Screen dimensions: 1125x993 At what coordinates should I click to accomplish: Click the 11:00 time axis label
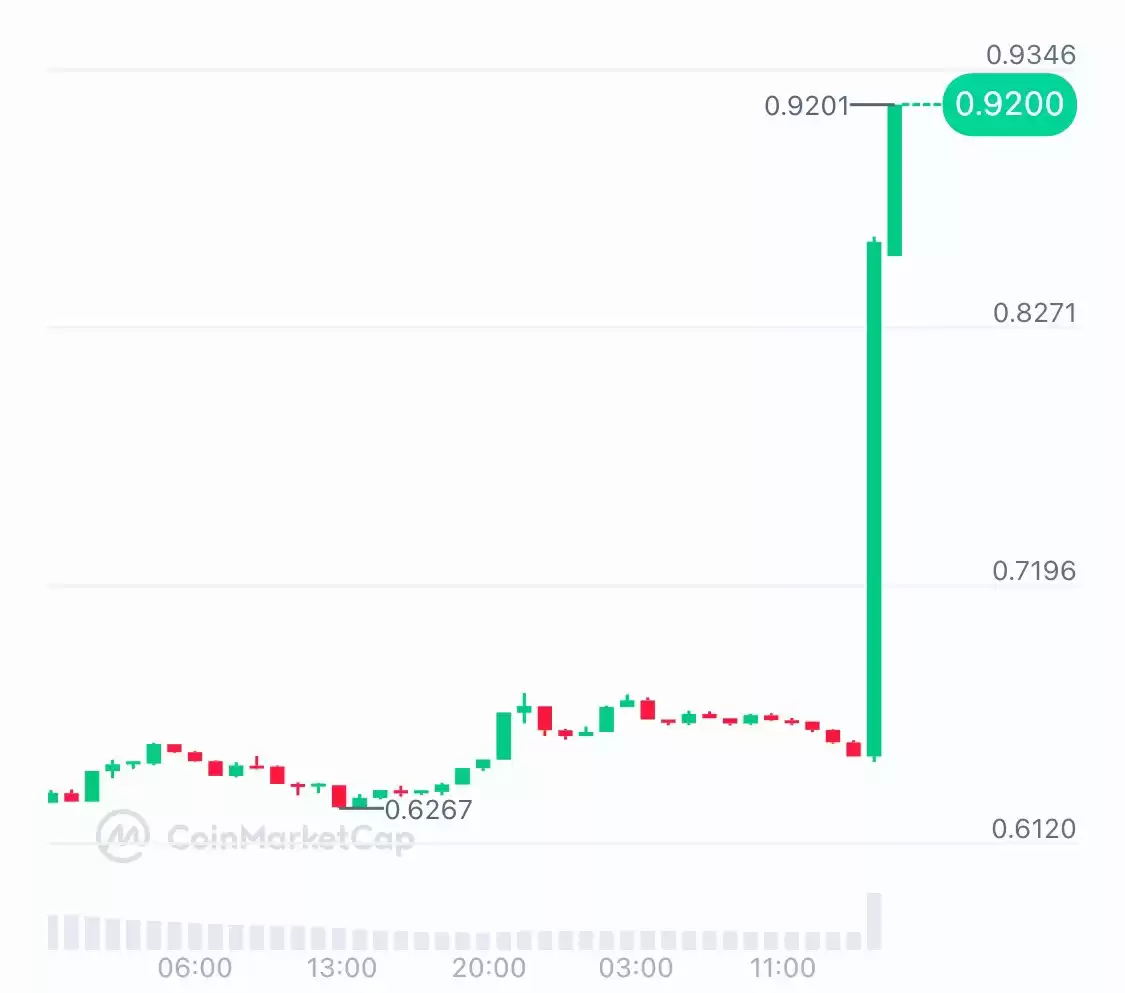(x=782, y=968)
